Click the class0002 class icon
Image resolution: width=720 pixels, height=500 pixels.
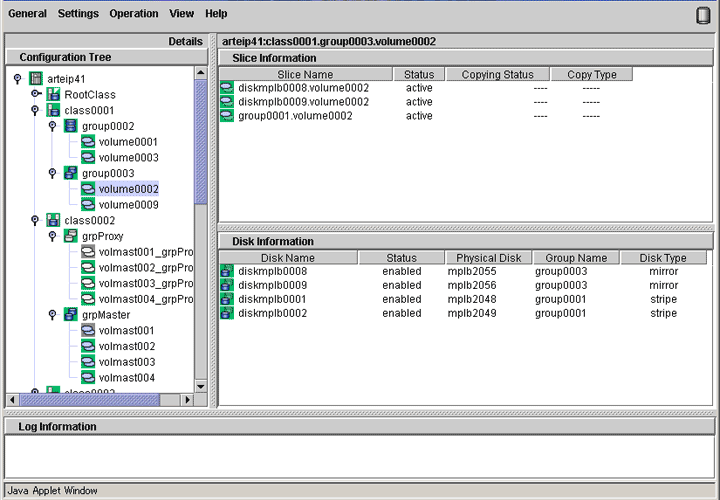[x=53, y=220]
